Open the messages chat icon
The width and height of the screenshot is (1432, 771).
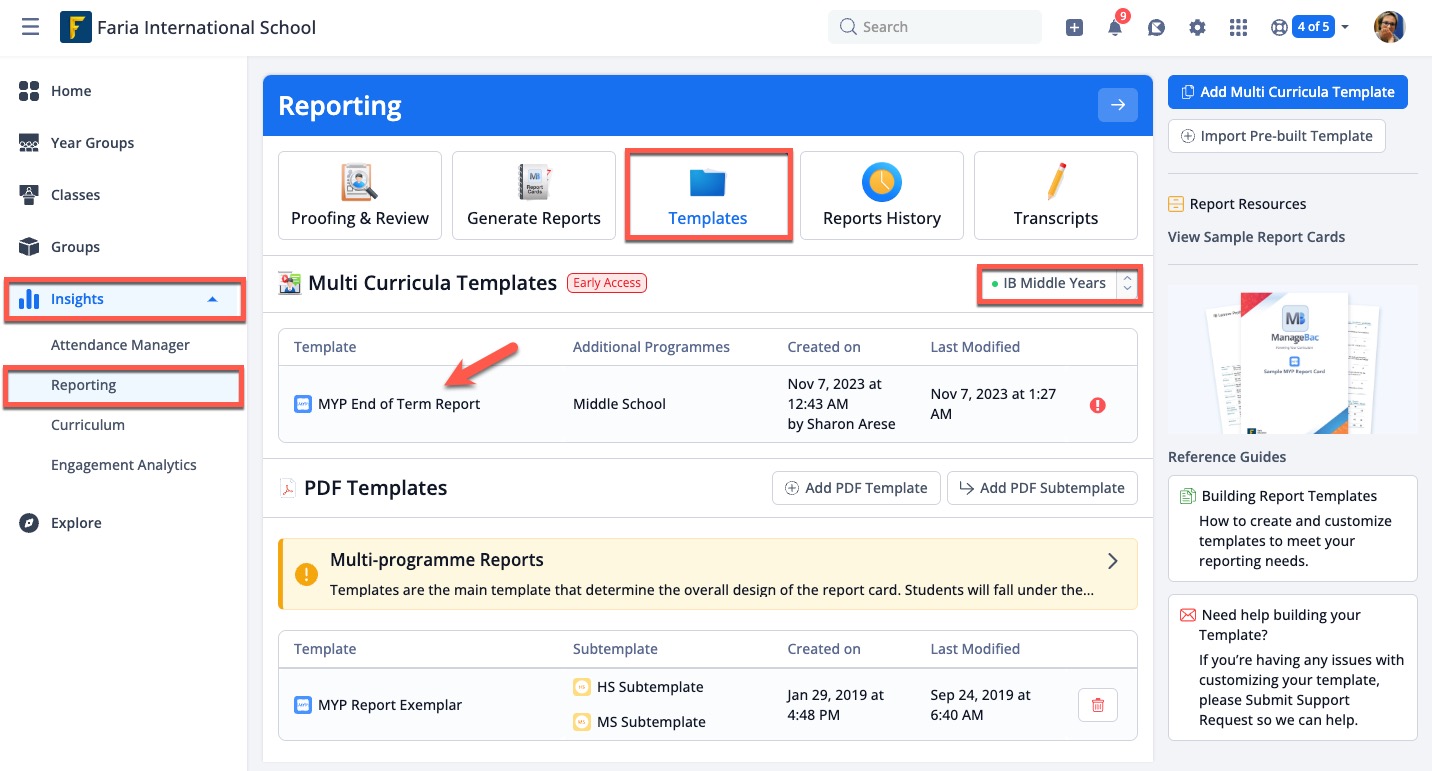point(1156,28)
